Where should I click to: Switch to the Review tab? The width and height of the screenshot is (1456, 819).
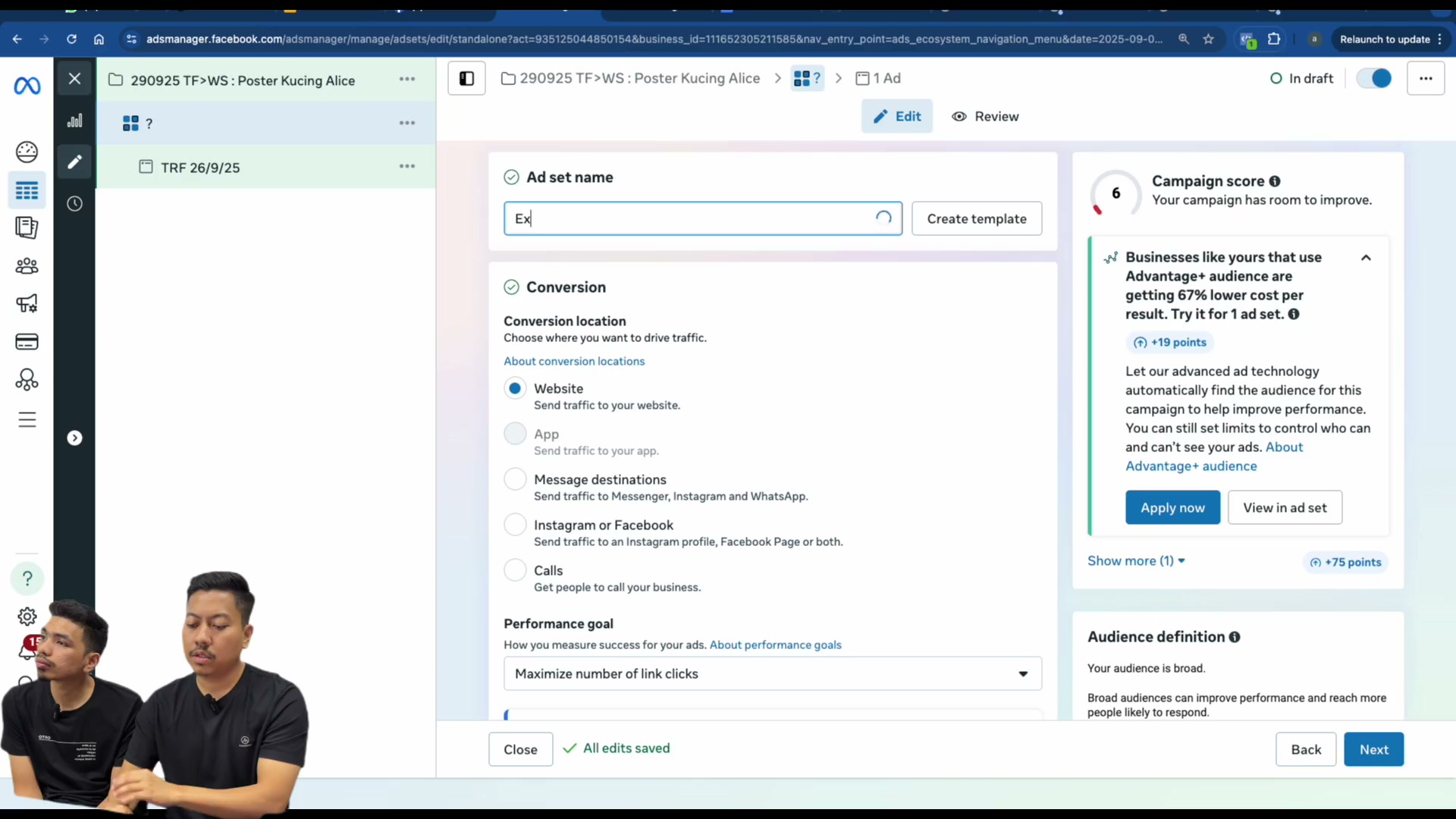(985, 117)
